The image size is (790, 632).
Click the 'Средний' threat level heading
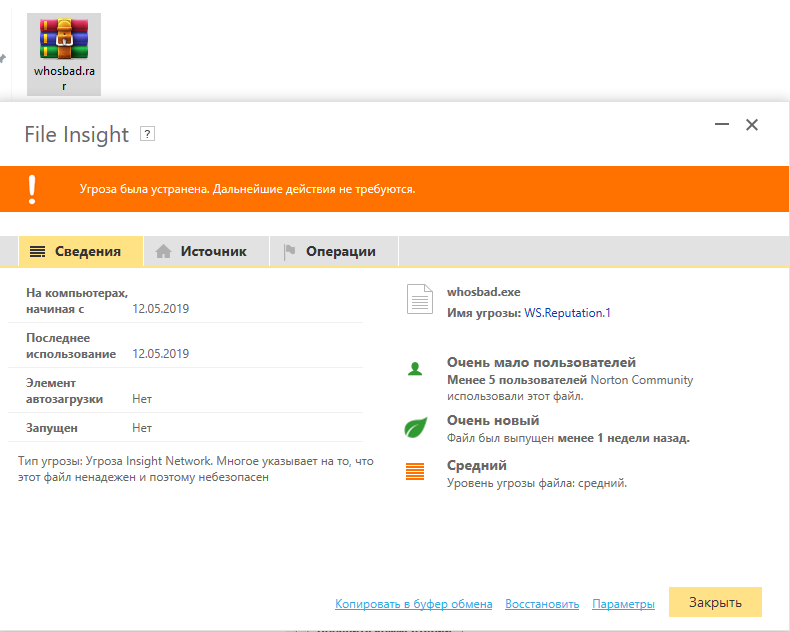(x=477, y=465)
